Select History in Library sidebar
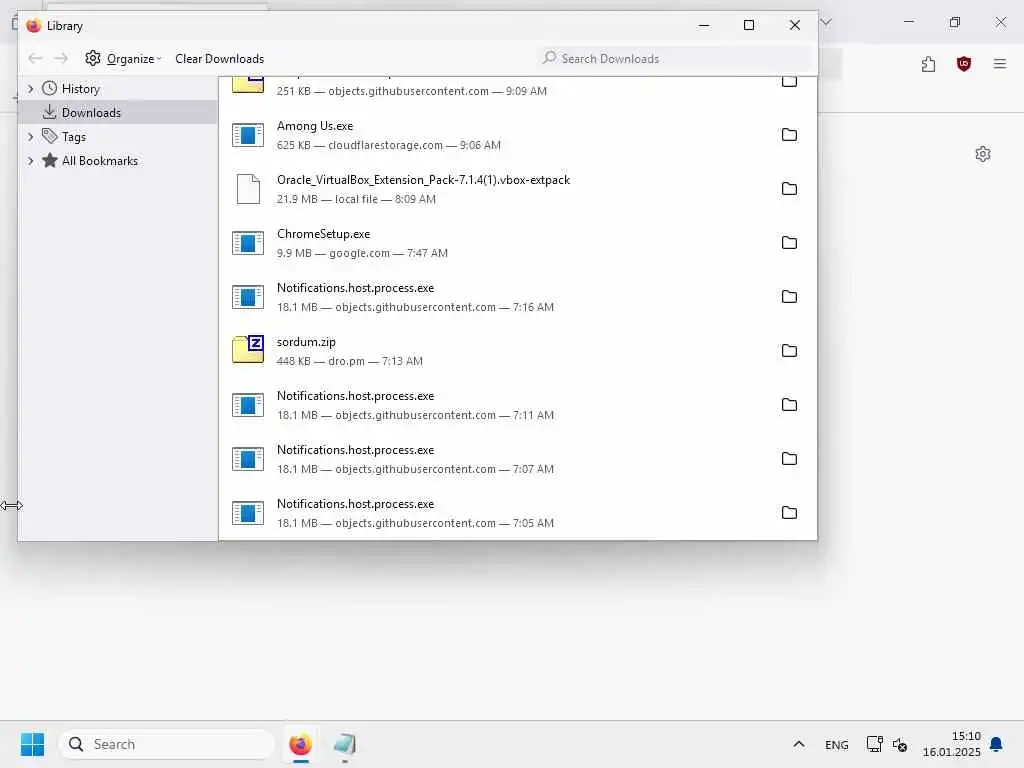Image resolution: width=1024 pixels, height=768 pixels. click(x=80, y=89)
